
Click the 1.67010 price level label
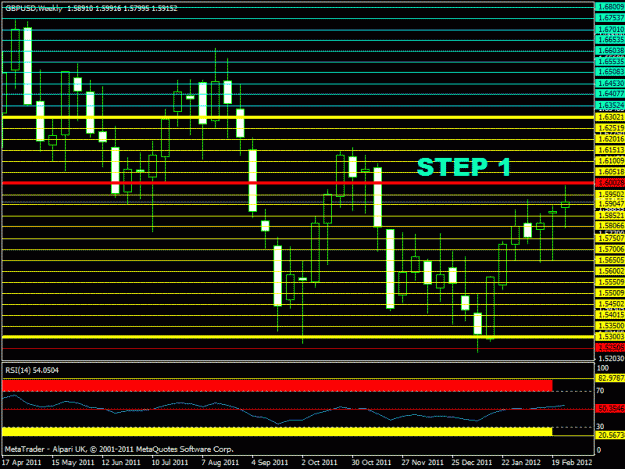pyautogui.click(x=610, y=29)
